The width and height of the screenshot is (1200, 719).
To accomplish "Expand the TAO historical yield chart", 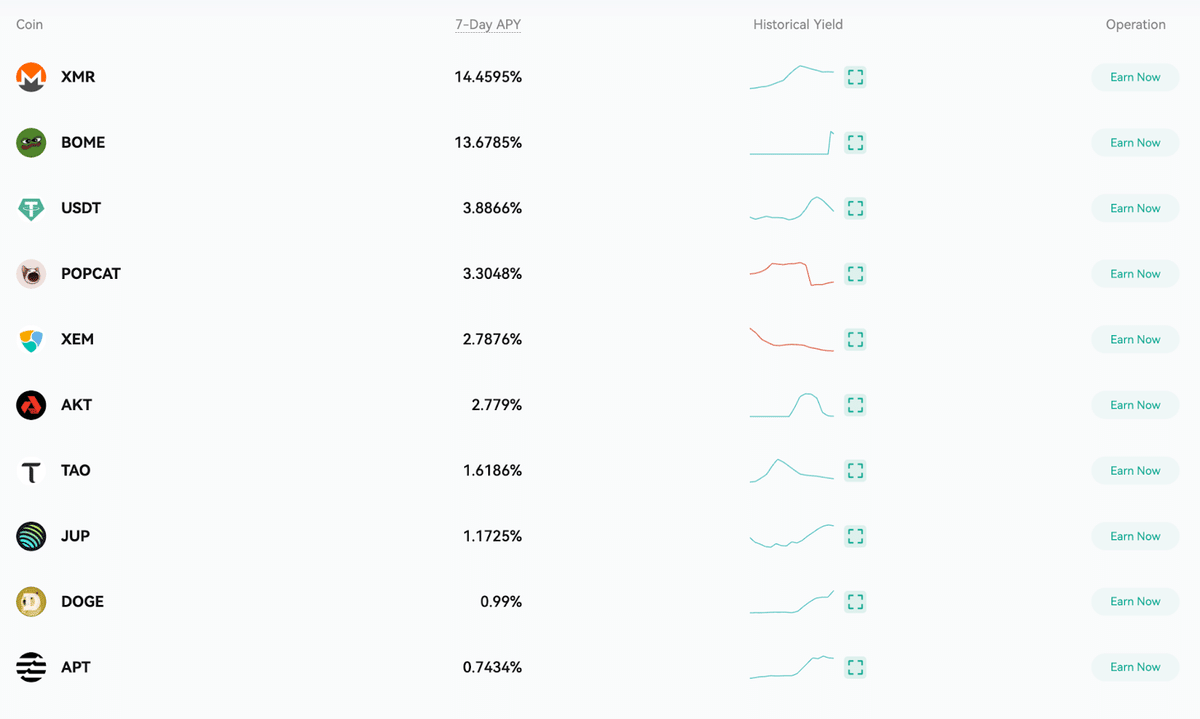I will click(855, 470).
